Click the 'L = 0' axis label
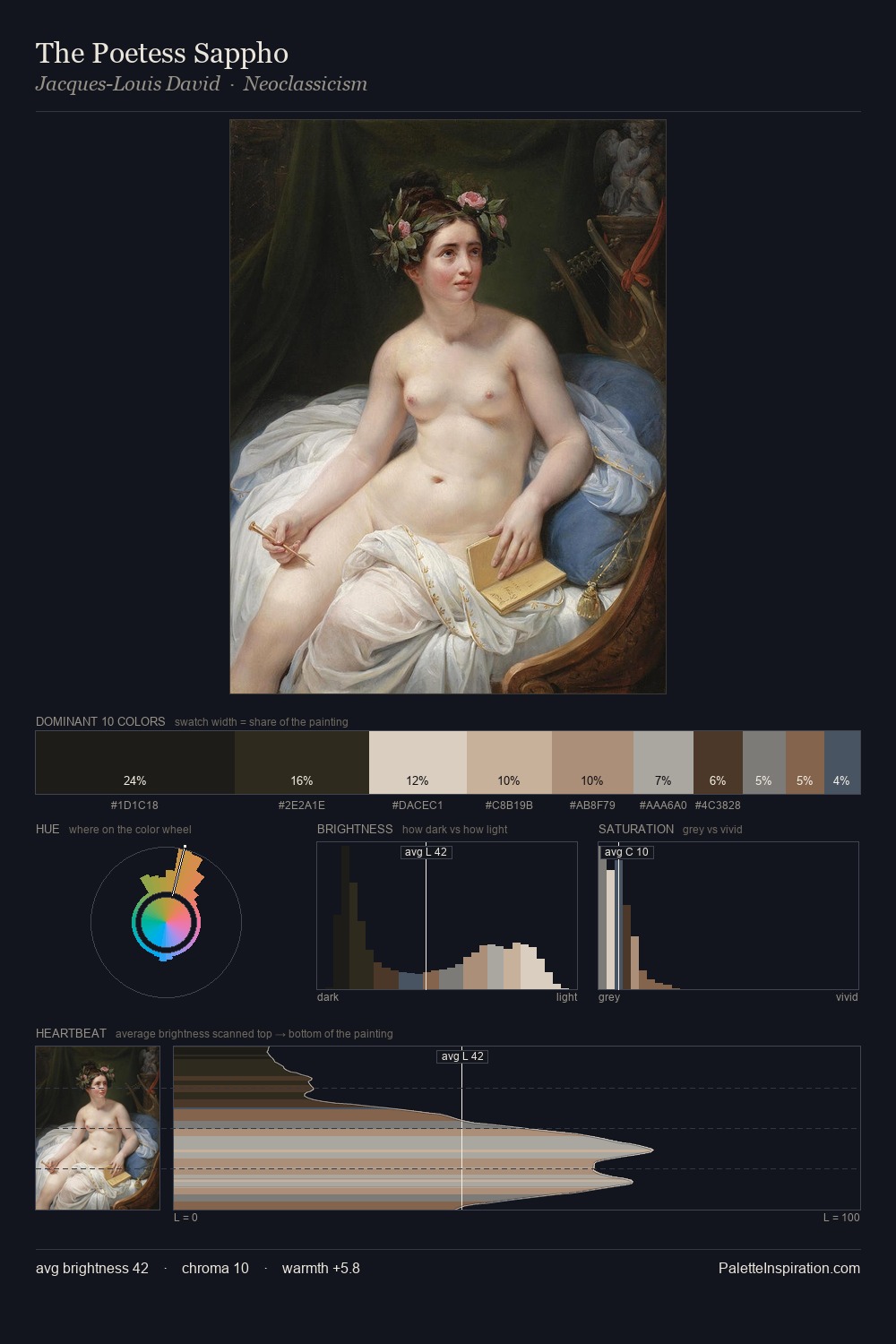 [185, 1218]
